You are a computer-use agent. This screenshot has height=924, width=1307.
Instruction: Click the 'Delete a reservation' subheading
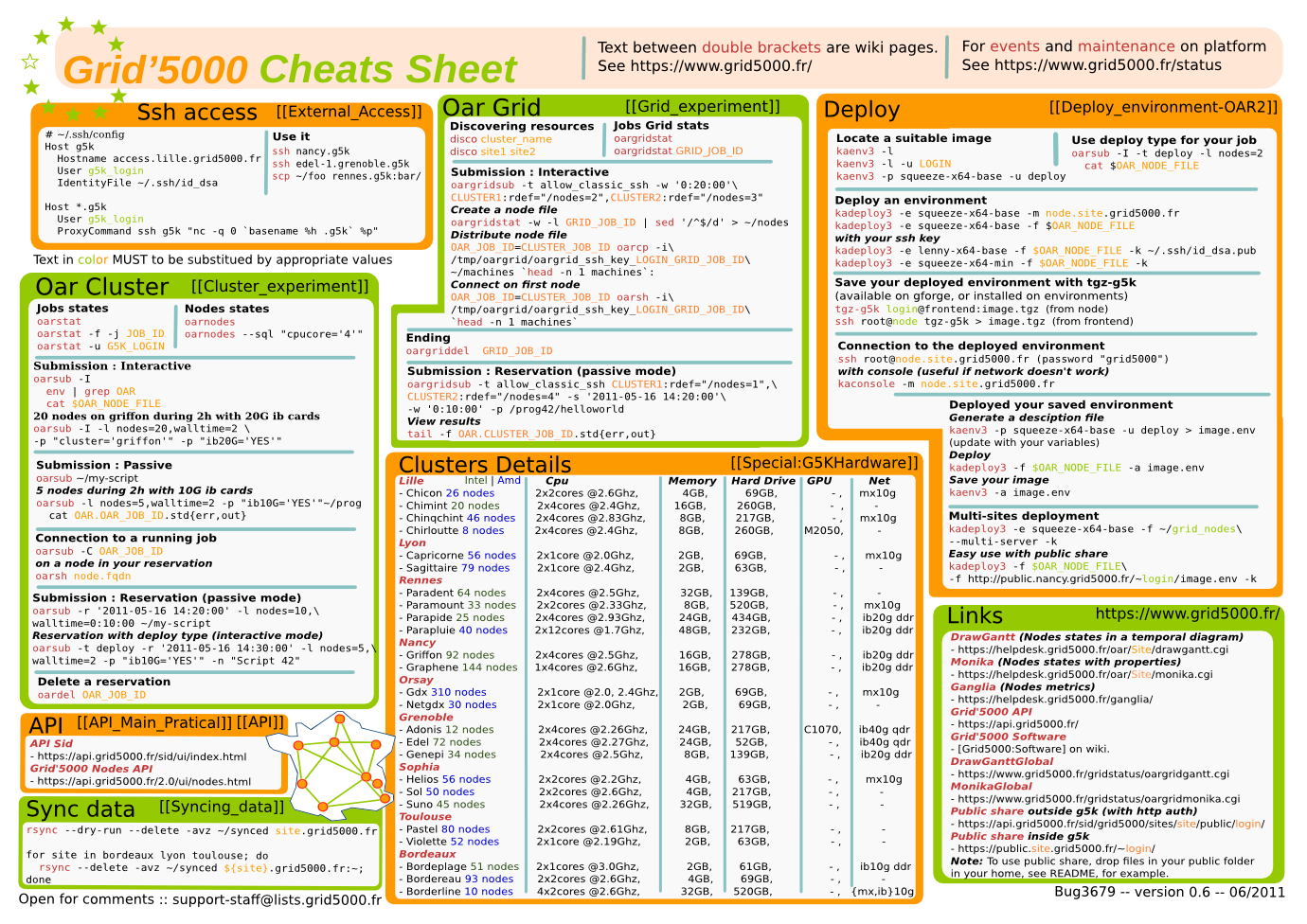(104, 682)
